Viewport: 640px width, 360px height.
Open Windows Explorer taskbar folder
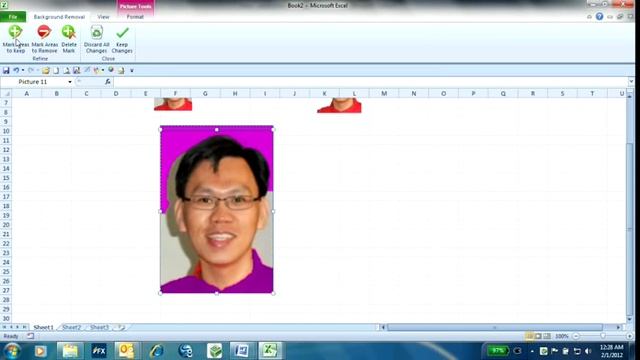70,351
